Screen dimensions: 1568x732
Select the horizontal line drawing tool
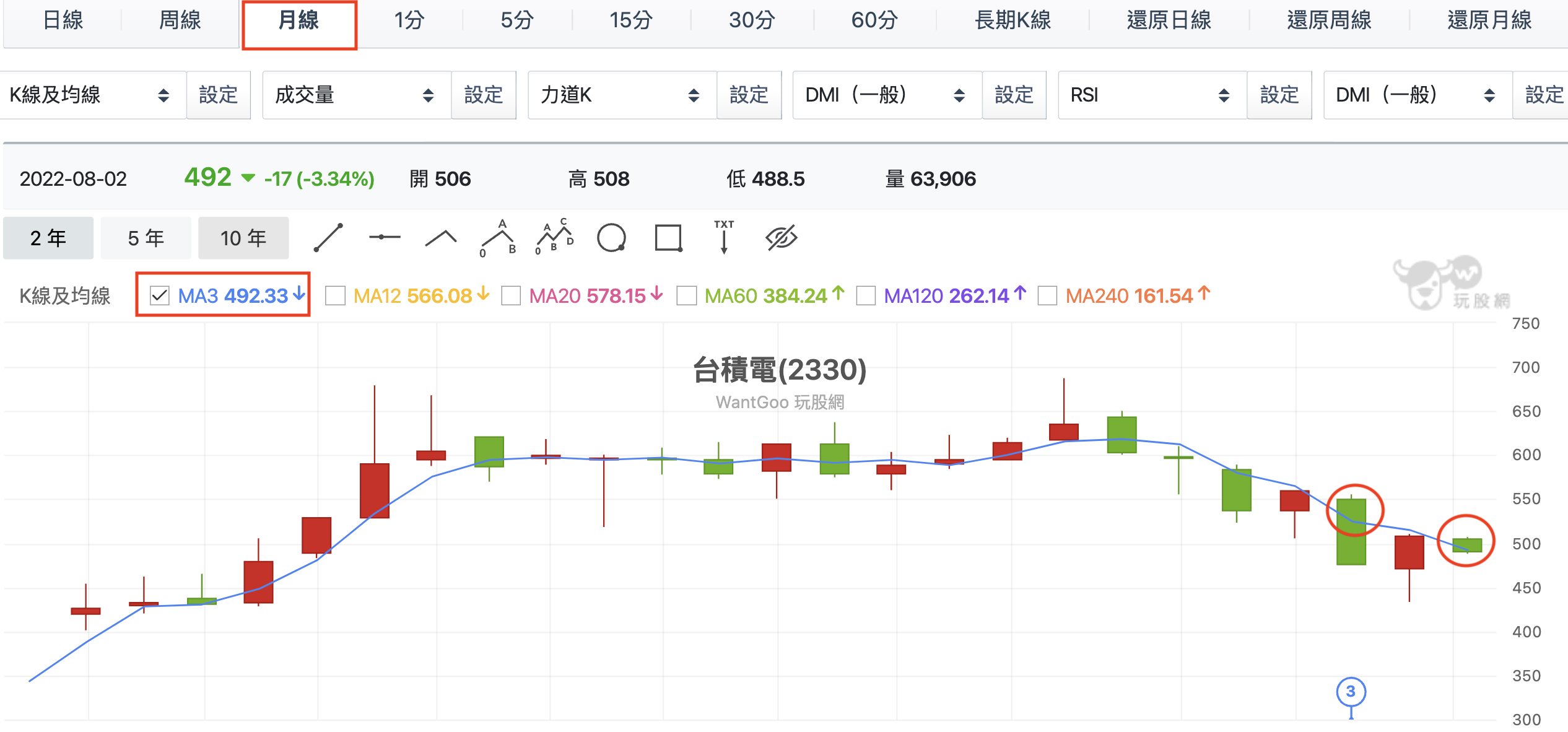click(385, 238)
